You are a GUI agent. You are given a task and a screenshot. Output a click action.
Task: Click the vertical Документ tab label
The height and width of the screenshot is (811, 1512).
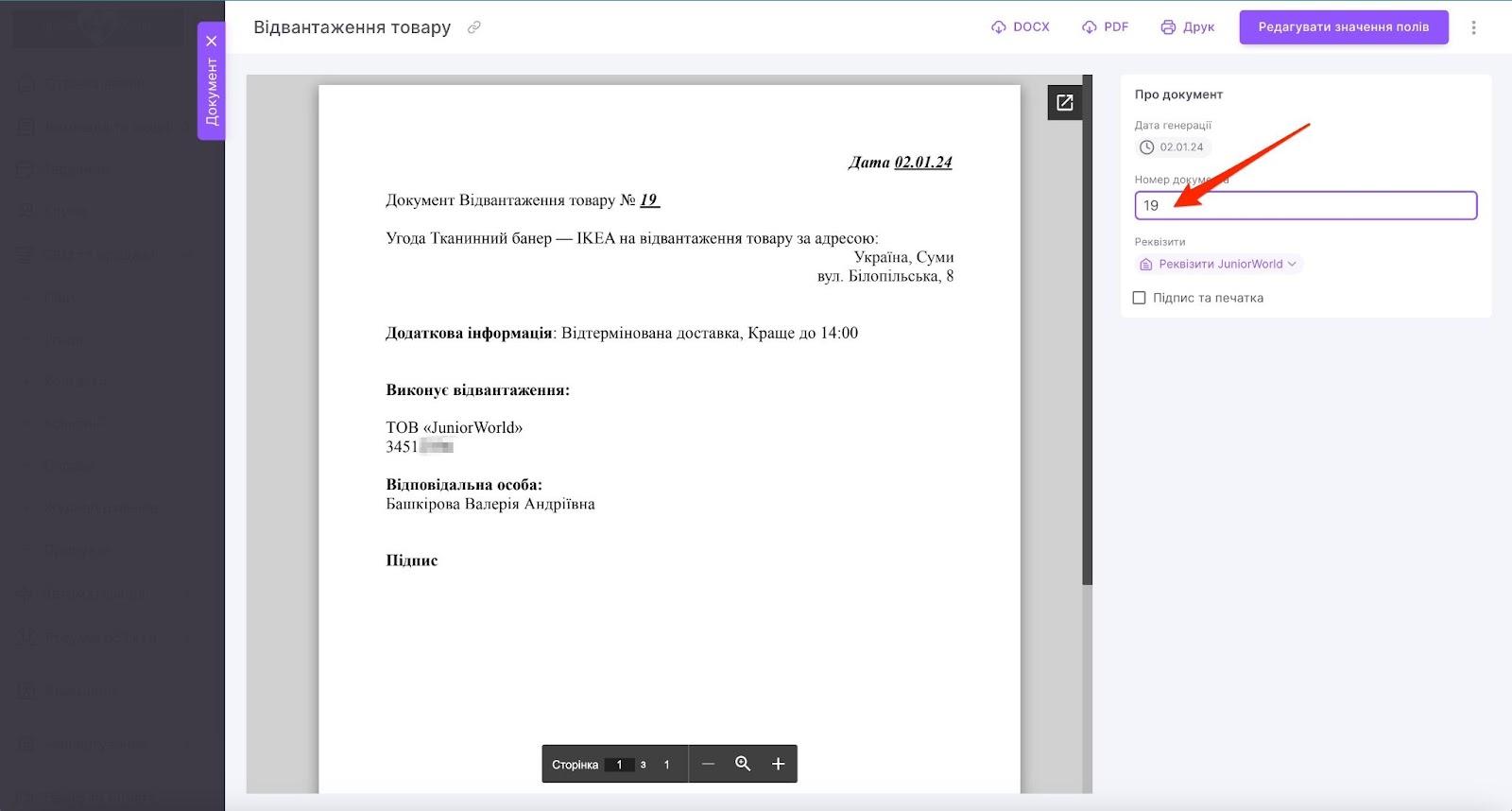click(212, 92)
